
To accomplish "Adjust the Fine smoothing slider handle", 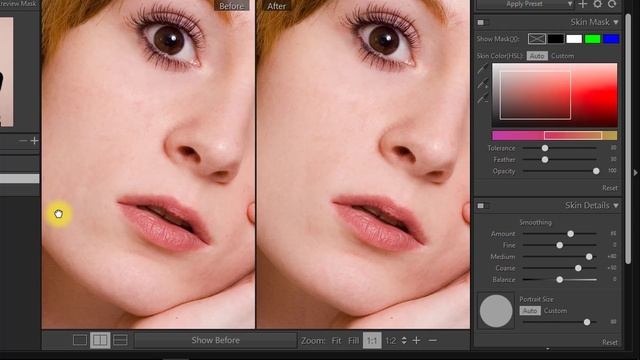I will [560, 245].
